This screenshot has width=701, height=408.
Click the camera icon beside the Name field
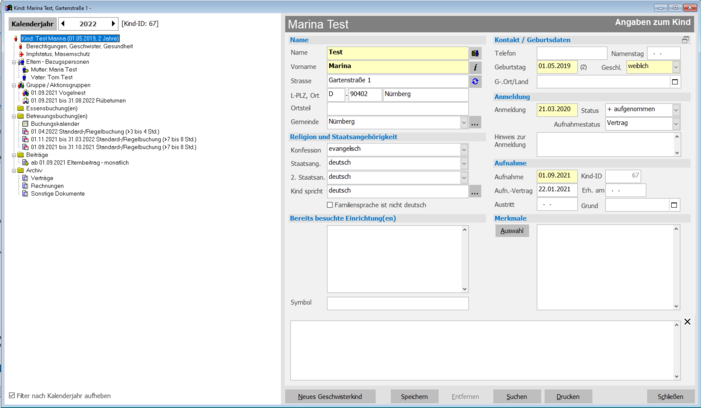click(x=475, y=52)
